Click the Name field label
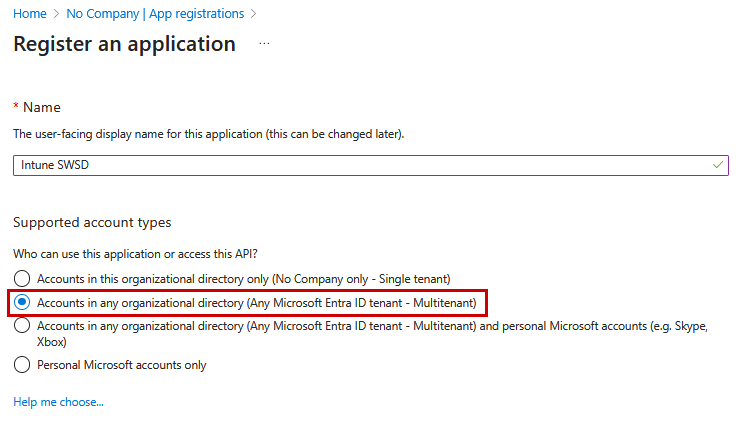Viewport: 745px width, 426px height. pos(42,107)
